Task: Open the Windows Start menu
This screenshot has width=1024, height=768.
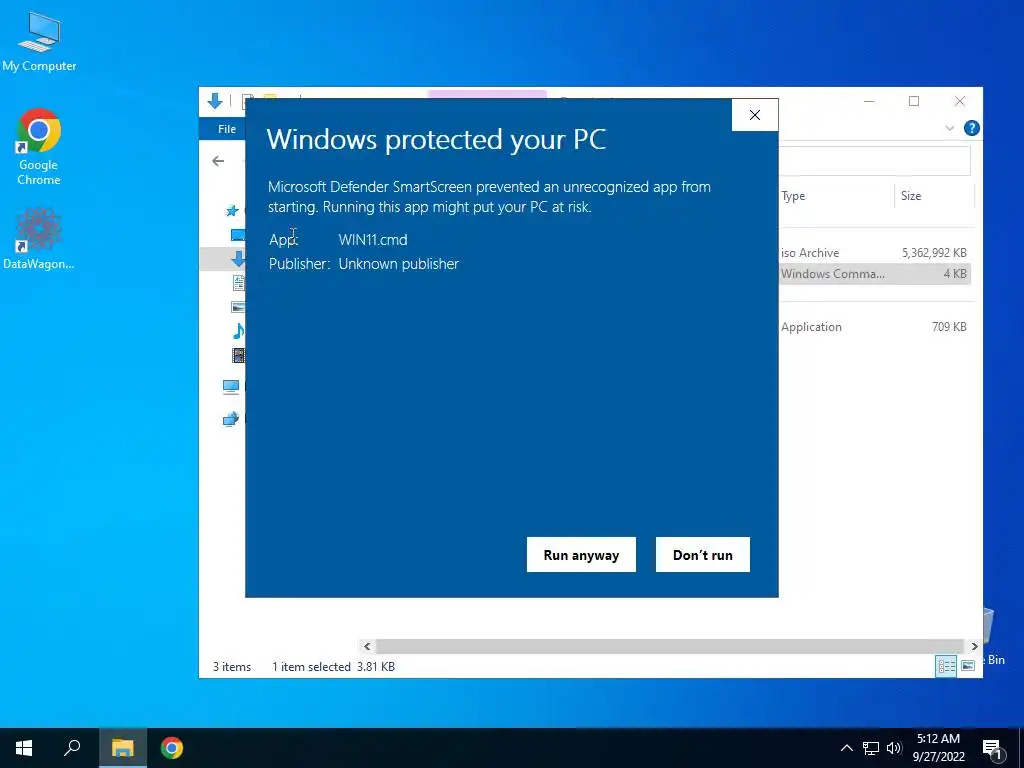Action: tap(24, 748)
